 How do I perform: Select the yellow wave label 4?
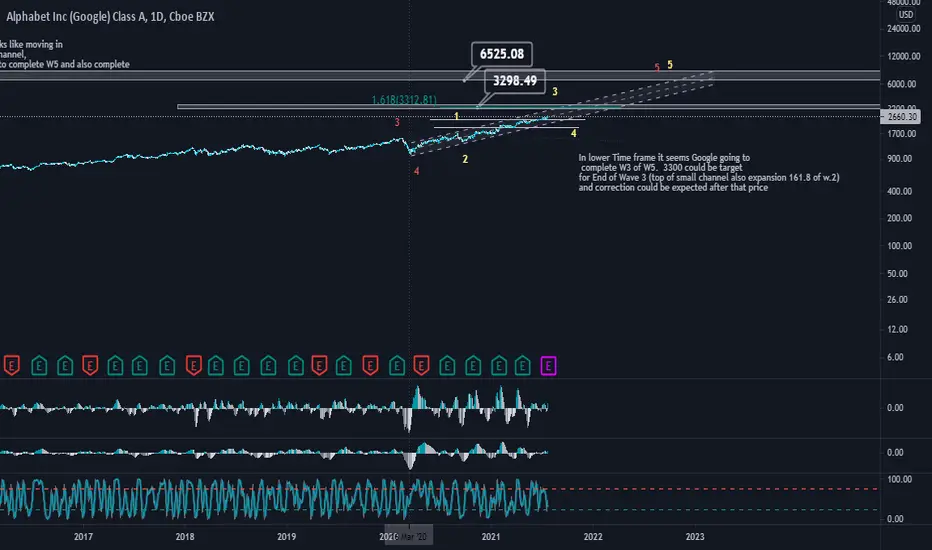click(x=574, y=134)
